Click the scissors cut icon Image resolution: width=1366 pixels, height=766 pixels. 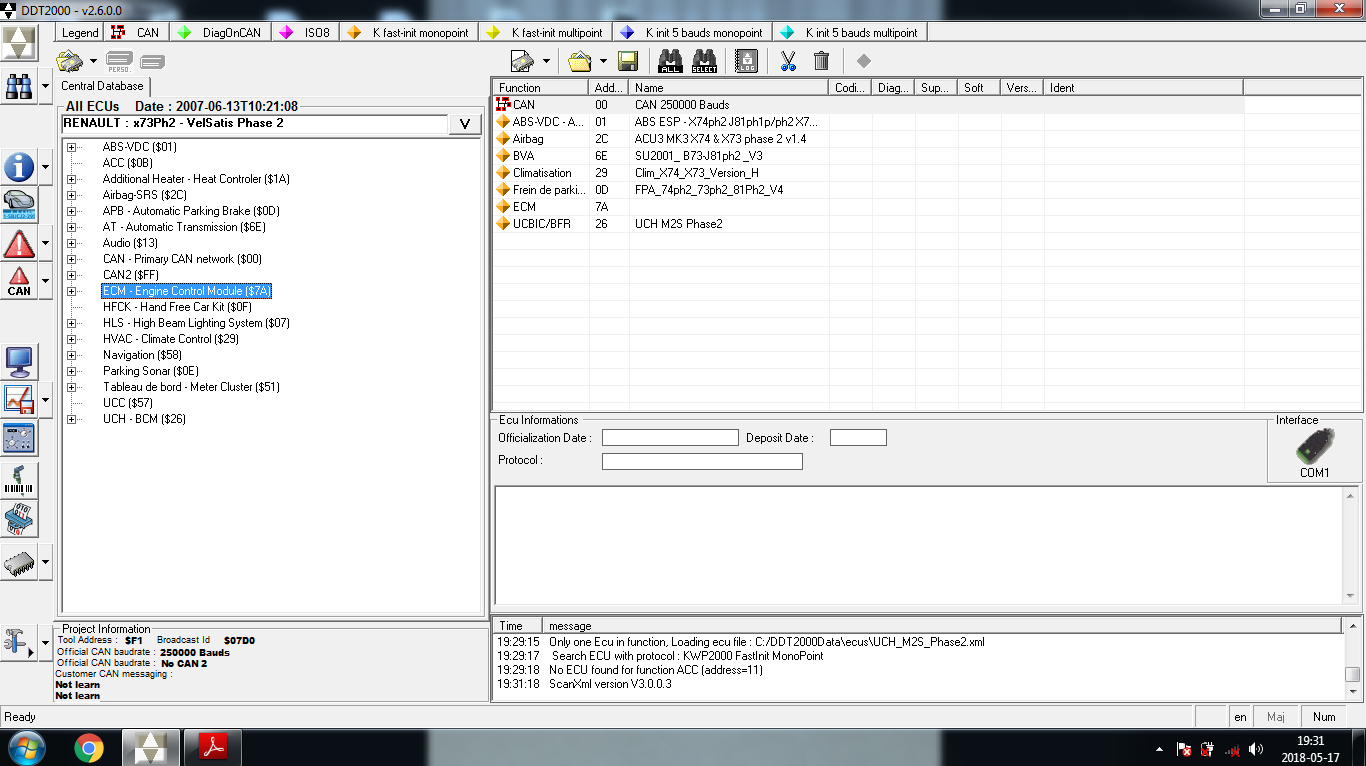tap(788, 62)
